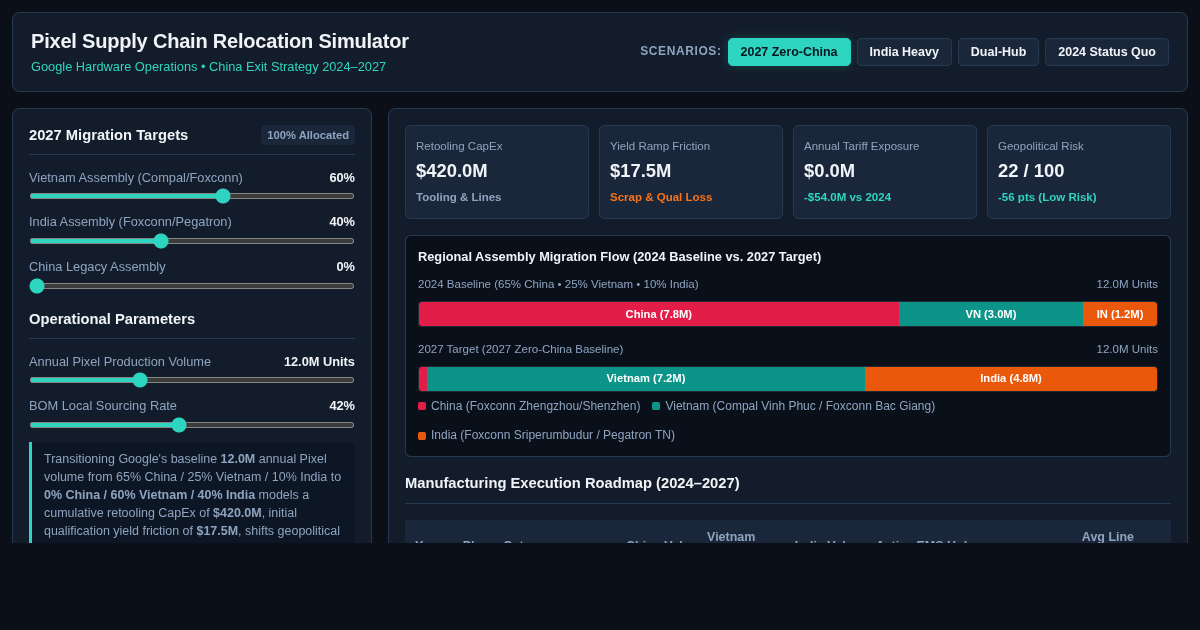The image size is (1200, 630).
Task: Adjust Annual Pixel Production Volume slider
Action: 140,380
